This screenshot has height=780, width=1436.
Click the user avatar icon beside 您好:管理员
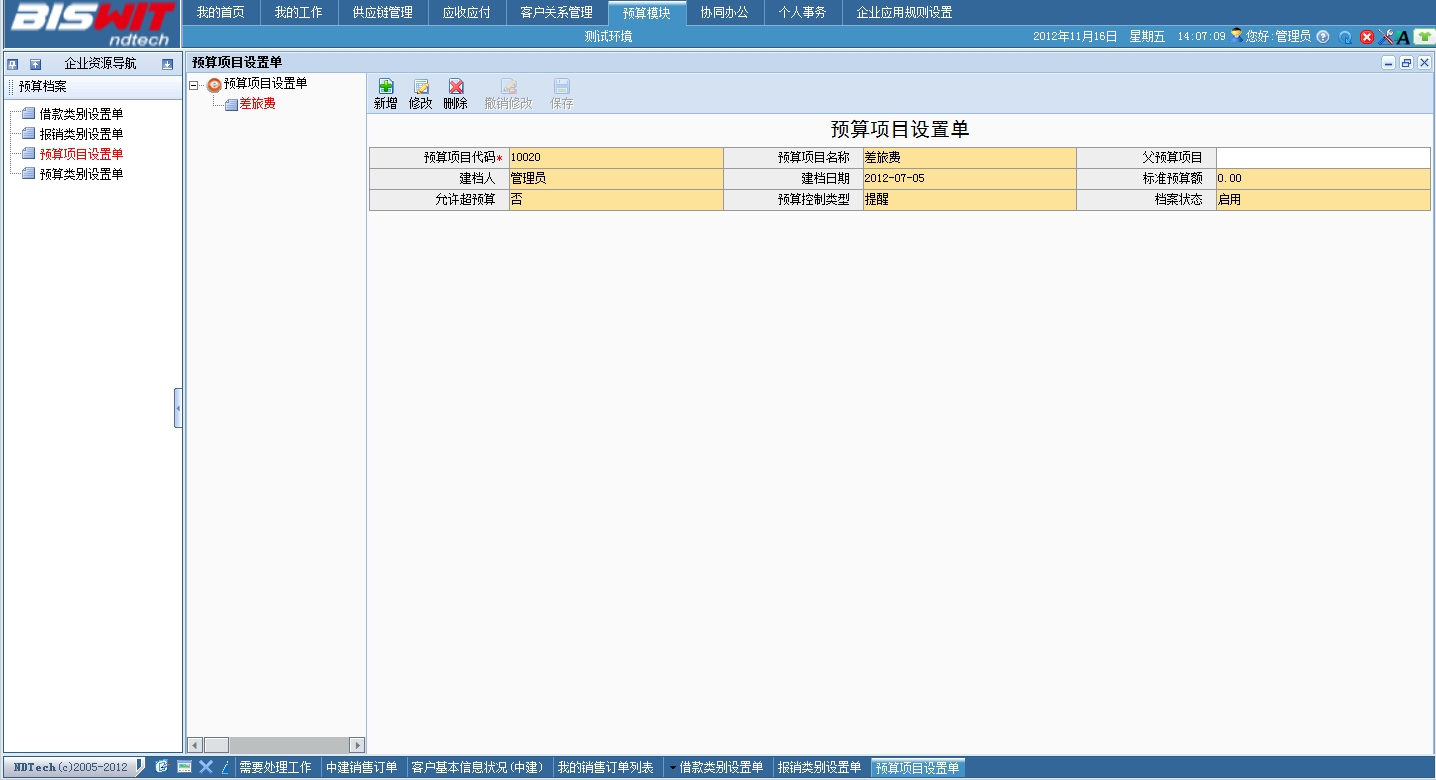1237,35
